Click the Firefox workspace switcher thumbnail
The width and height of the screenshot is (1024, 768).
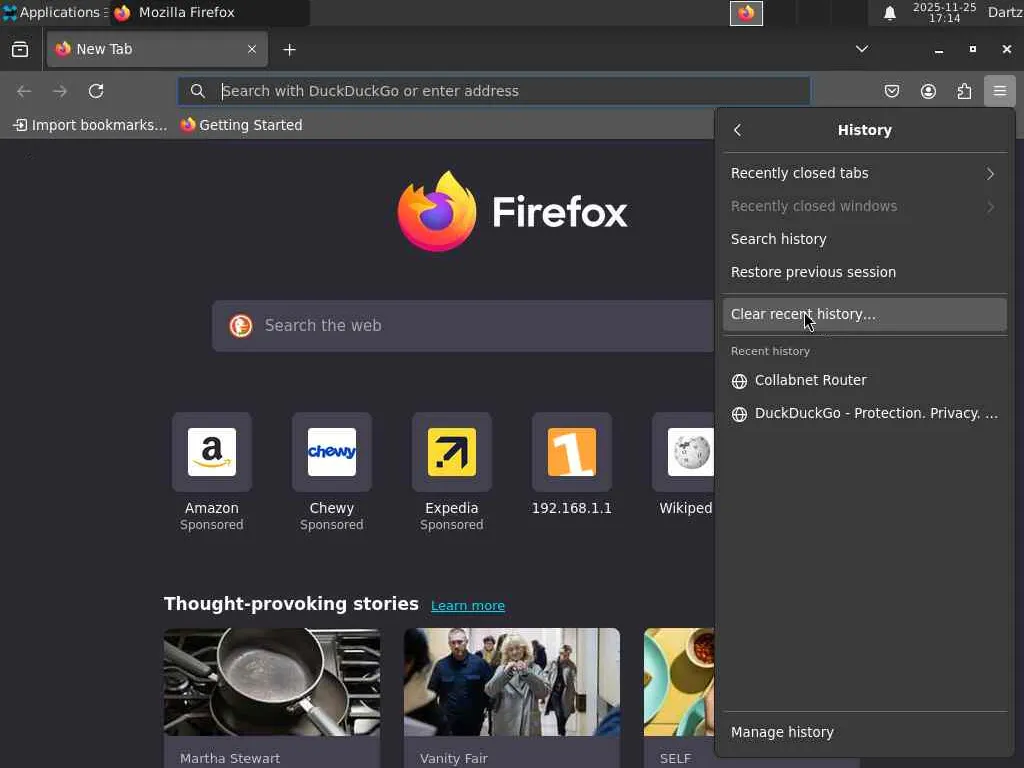click(746, 13)
